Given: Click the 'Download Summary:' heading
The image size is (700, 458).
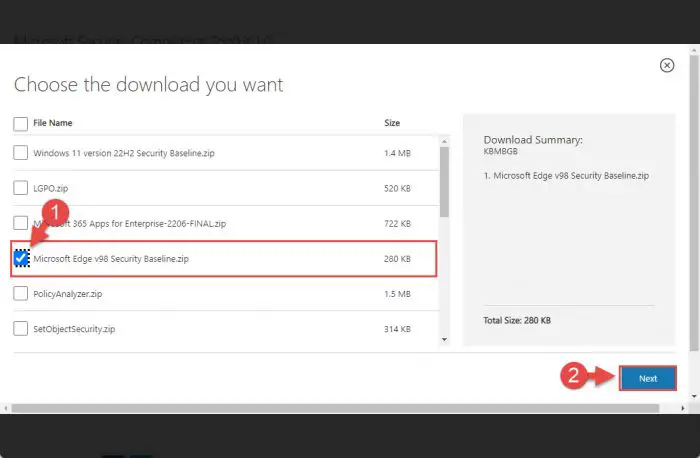Looking at the screenshot, I should click(533, 140).
